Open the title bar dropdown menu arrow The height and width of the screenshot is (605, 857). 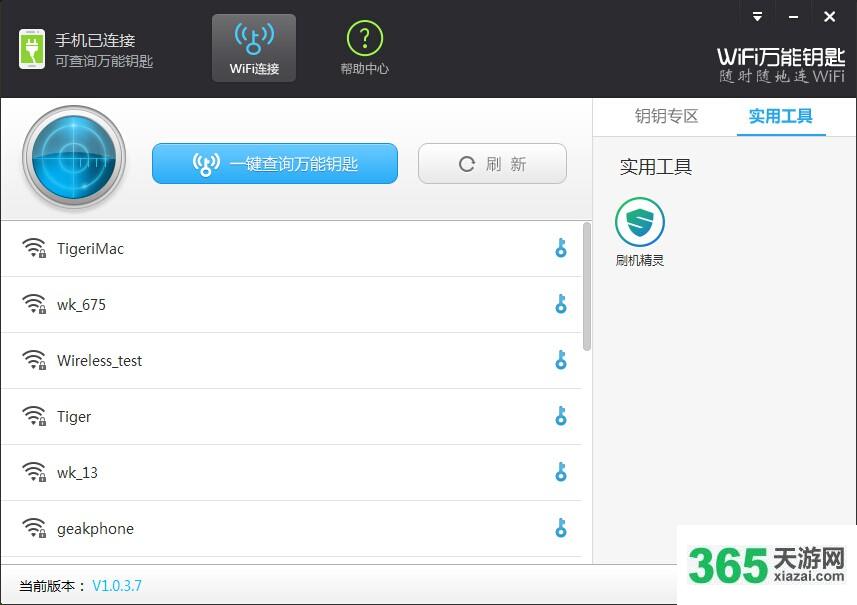point(757,16)
